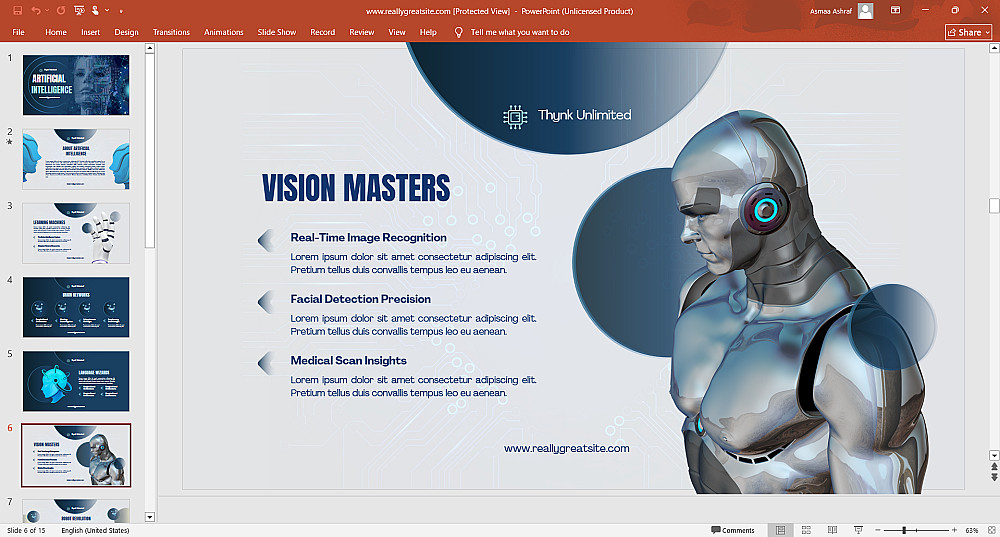Click the Next Slide double-arrow button
This screenshot has height=537, width=1000.
(994, 477)
